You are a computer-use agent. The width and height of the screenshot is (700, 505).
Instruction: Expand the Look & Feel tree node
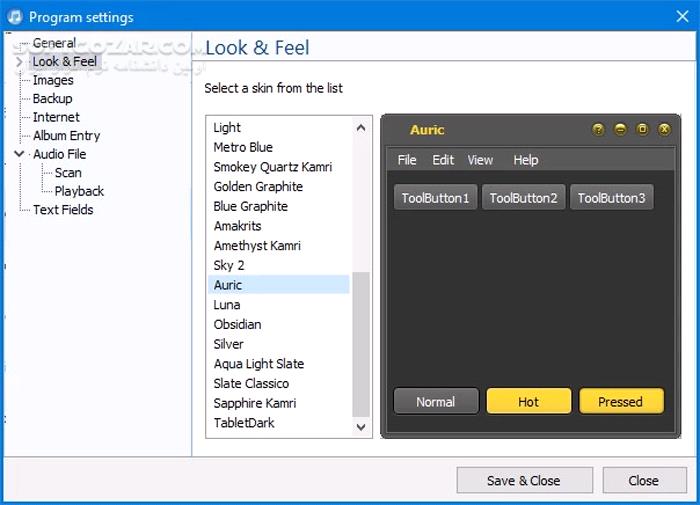[19, 62]
